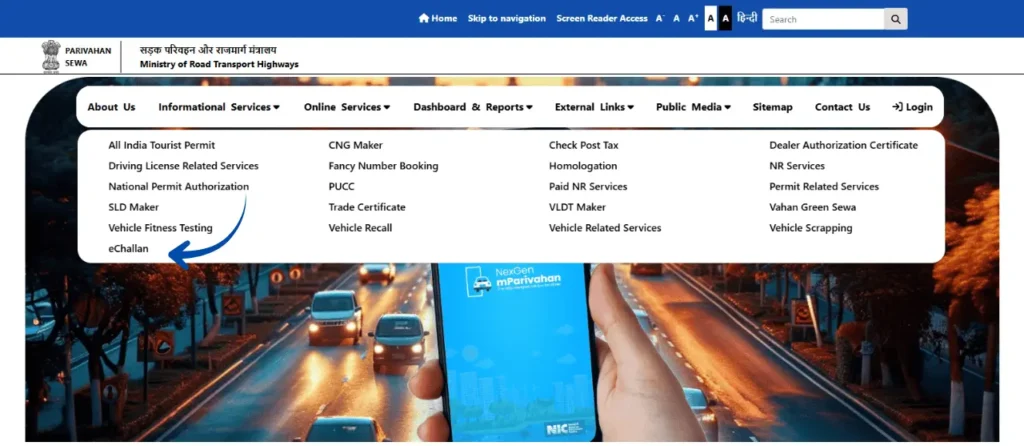Screen dimensions: 1024x446
Task: Expand the Dashboard & Reports dropdown
Action: [472, 107]
